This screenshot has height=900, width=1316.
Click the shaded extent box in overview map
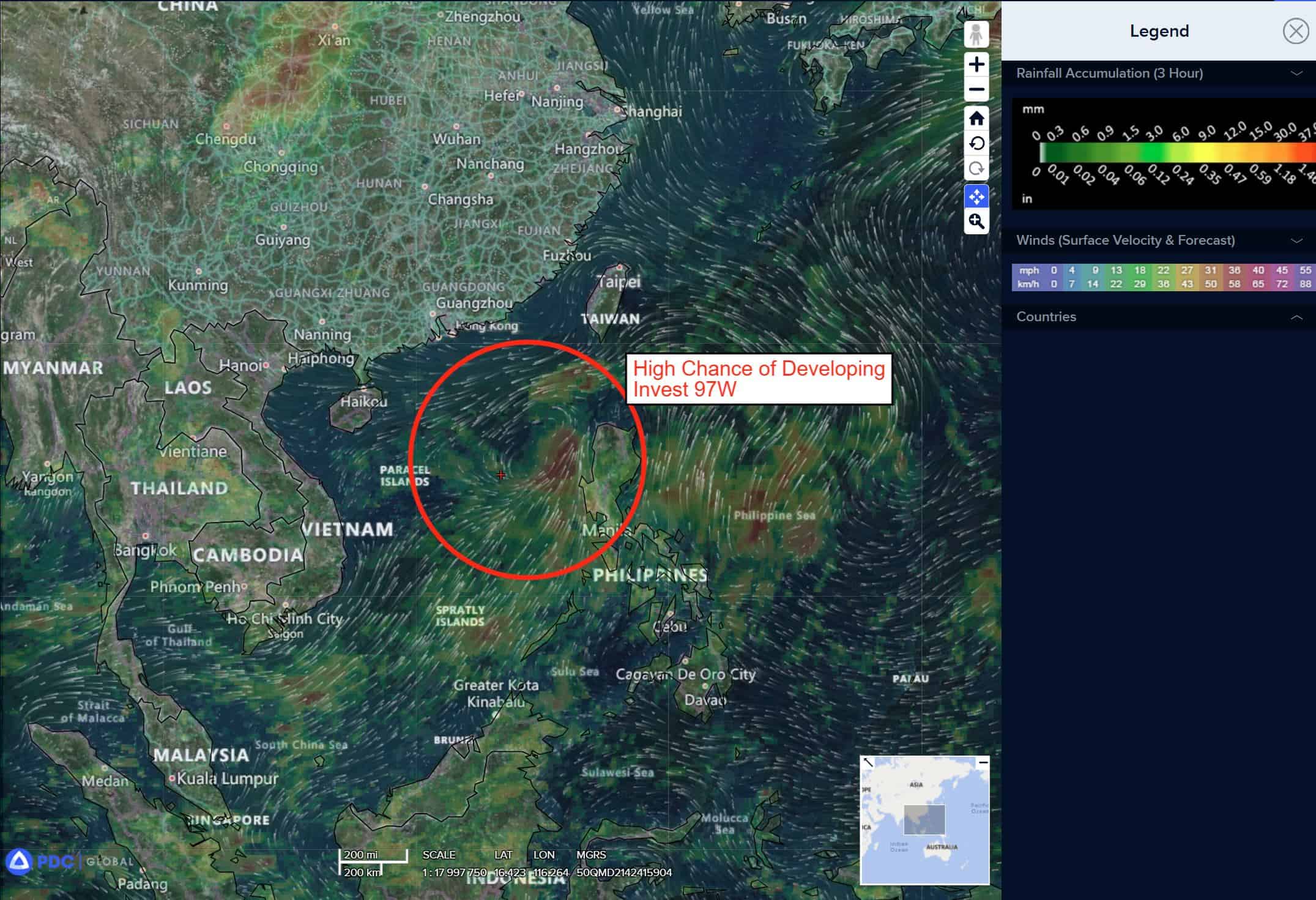pos(924,820)
